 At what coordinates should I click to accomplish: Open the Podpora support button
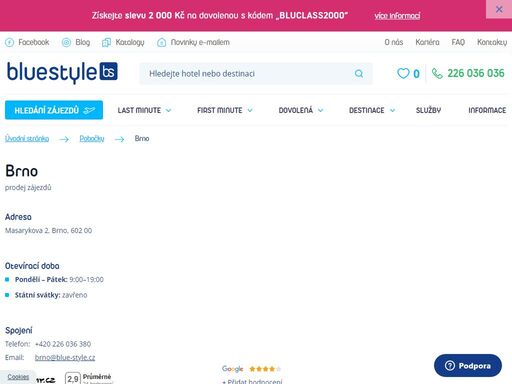(468, 366)
